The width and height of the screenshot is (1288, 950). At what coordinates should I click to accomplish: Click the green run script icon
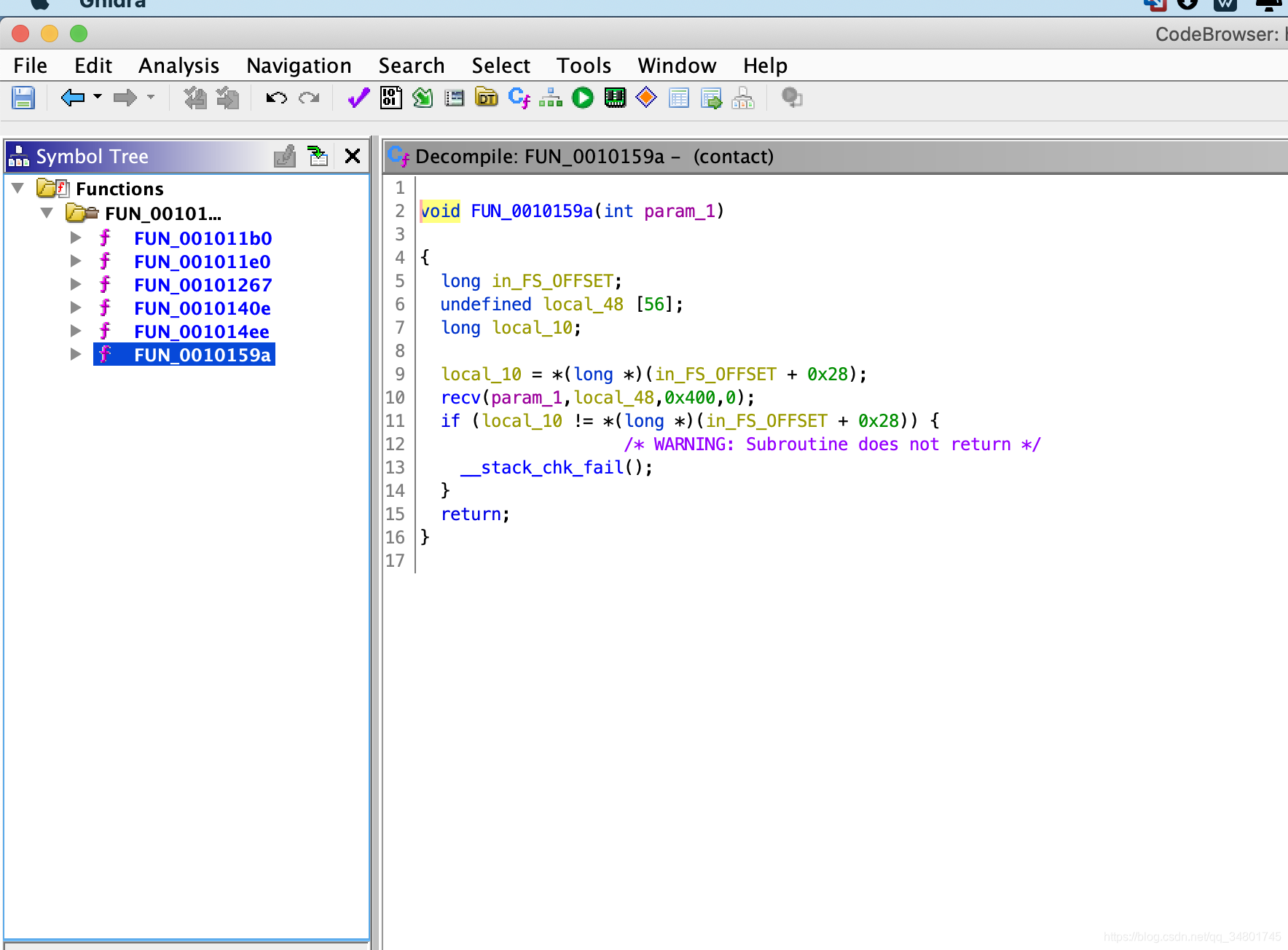pos(583,98)
